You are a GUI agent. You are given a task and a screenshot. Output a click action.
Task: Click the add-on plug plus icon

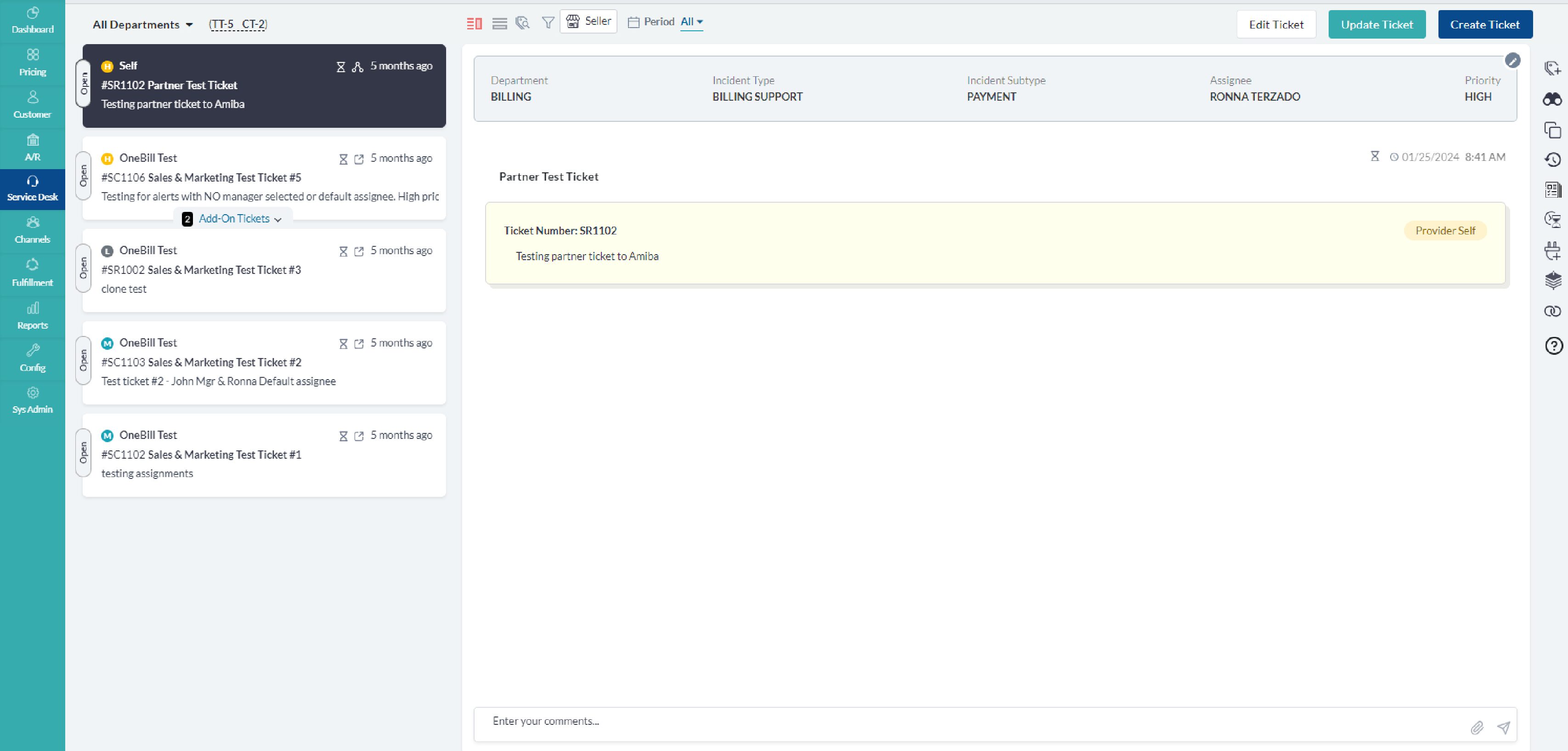1553,250
